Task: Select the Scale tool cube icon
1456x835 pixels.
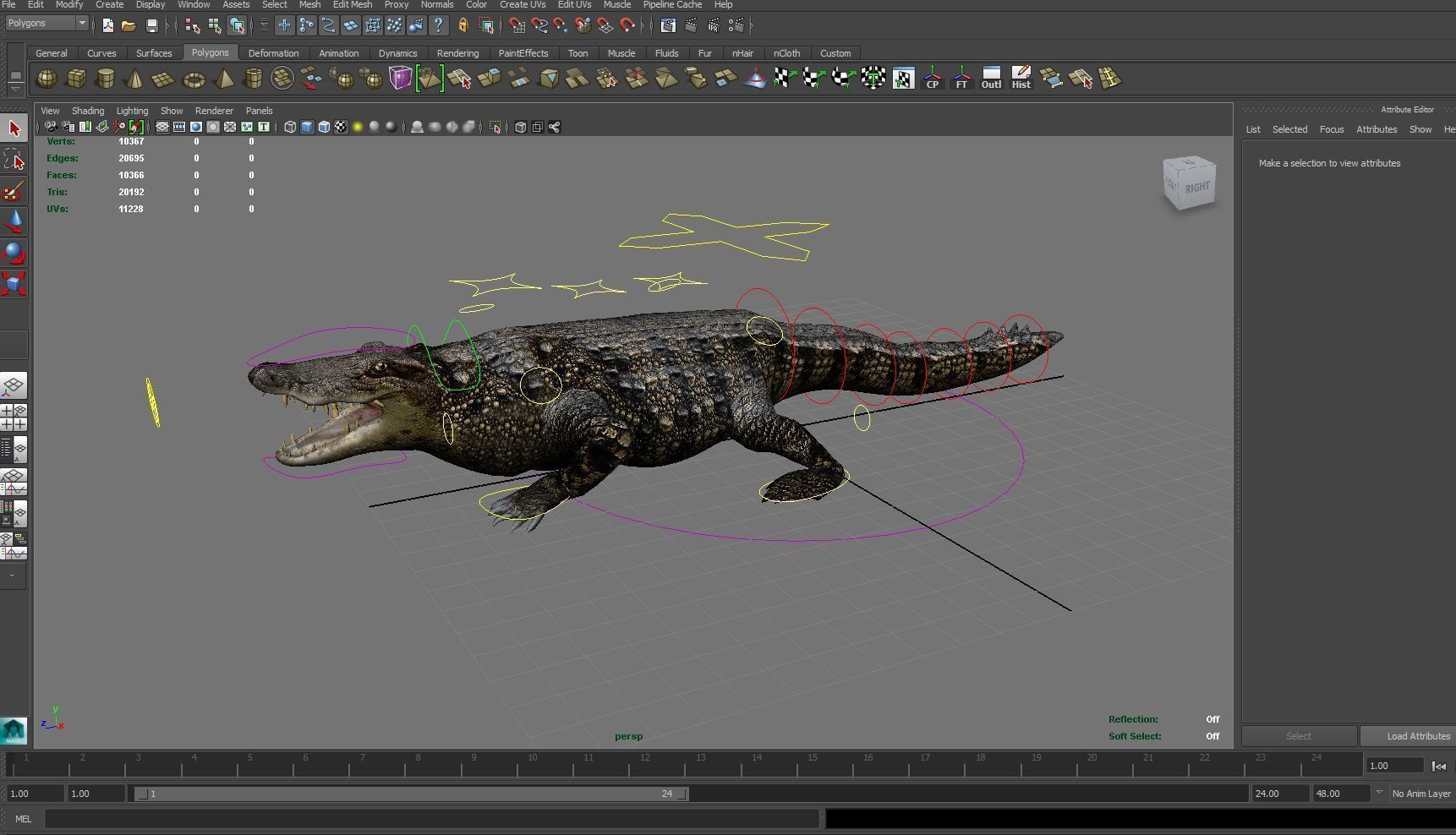Action: 14,284
